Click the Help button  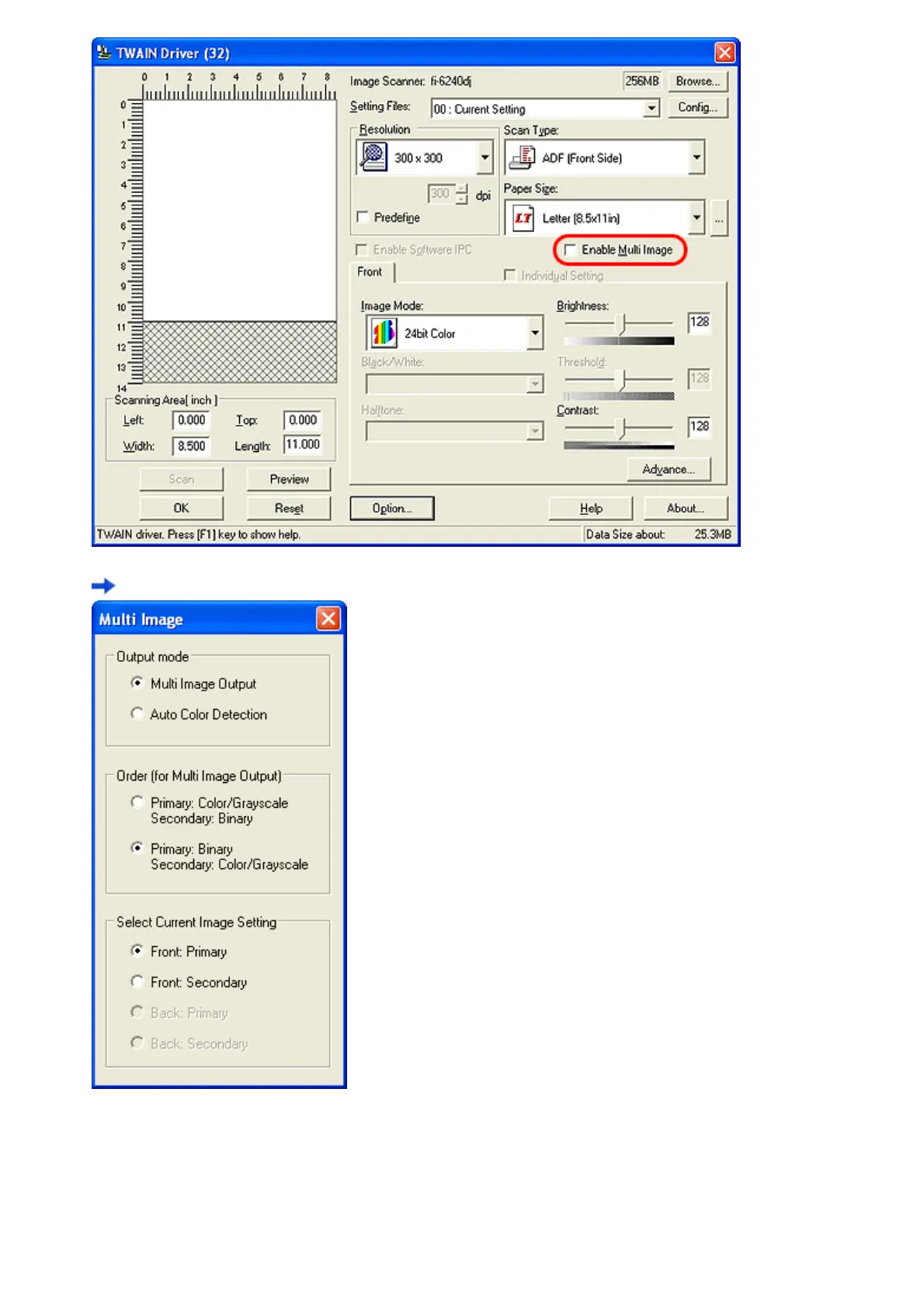[590, 508]
